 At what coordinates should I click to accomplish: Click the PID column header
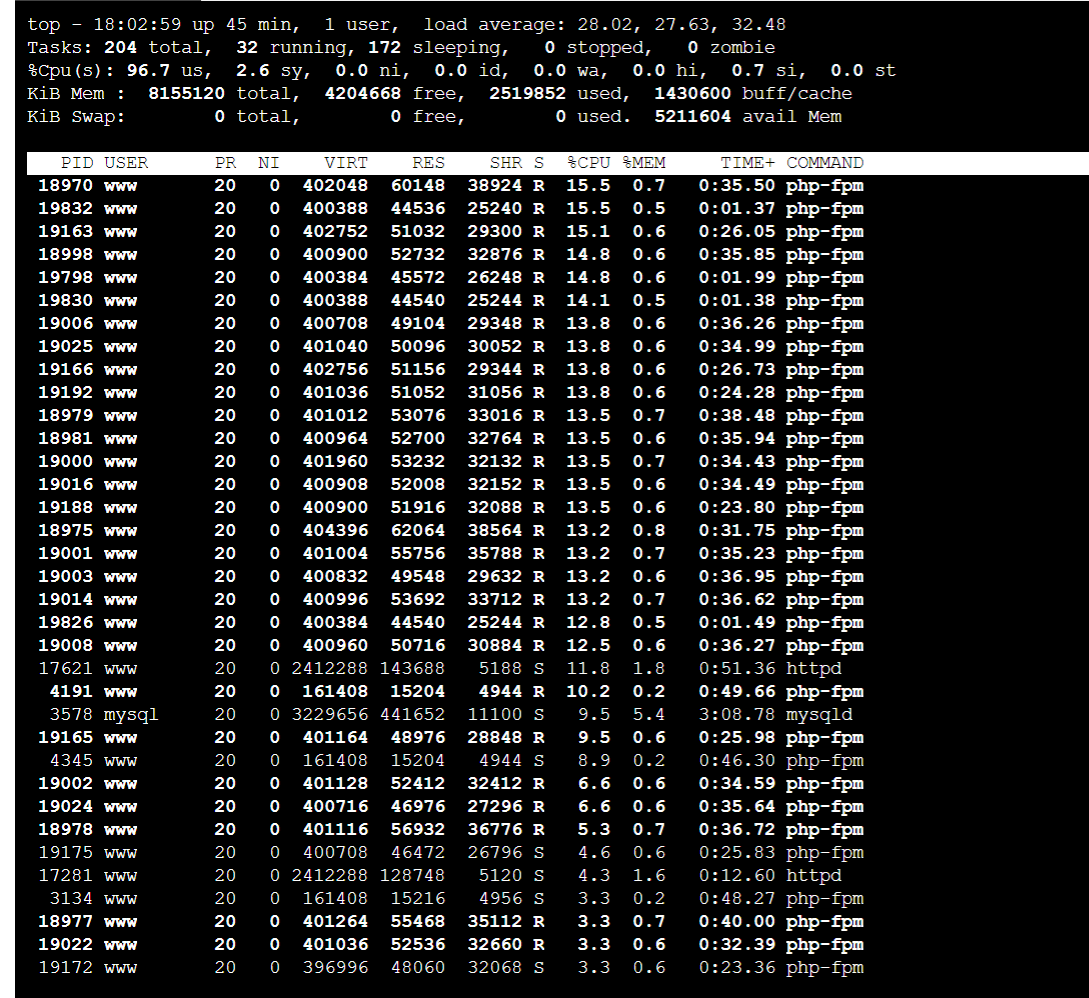tap(76, 163)
